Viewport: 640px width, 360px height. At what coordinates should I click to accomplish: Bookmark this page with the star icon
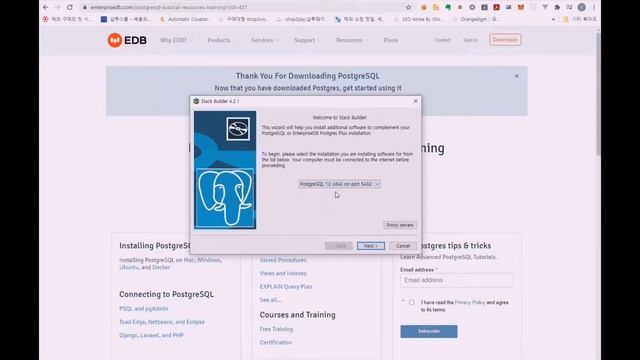tap(408, 7)
